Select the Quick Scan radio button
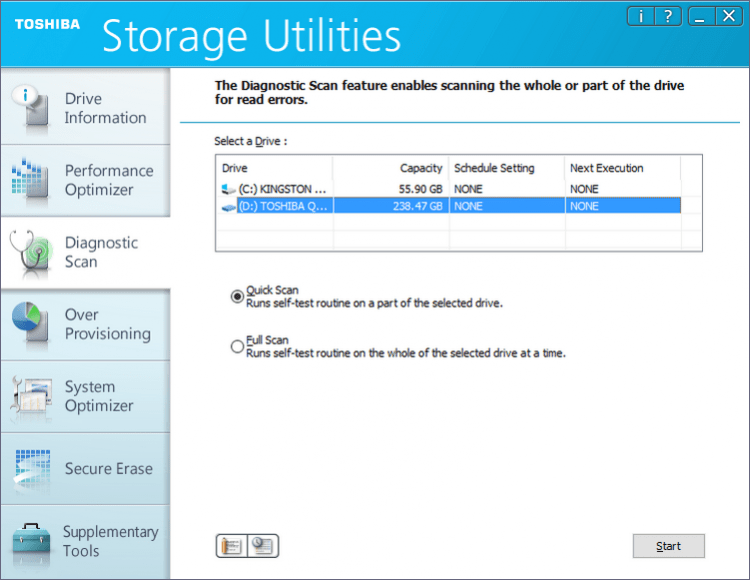 237,296
